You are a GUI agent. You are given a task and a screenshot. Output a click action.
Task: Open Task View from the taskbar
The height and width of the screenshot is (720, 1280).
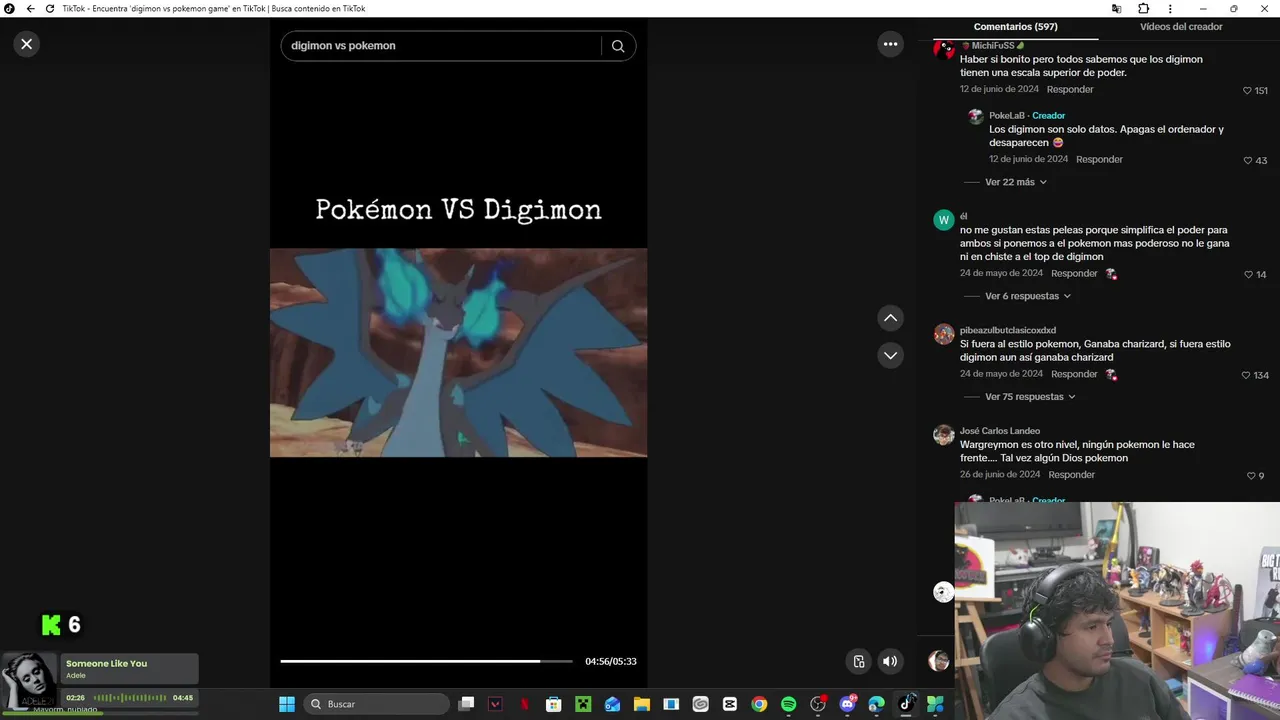[x=466, y=704]
